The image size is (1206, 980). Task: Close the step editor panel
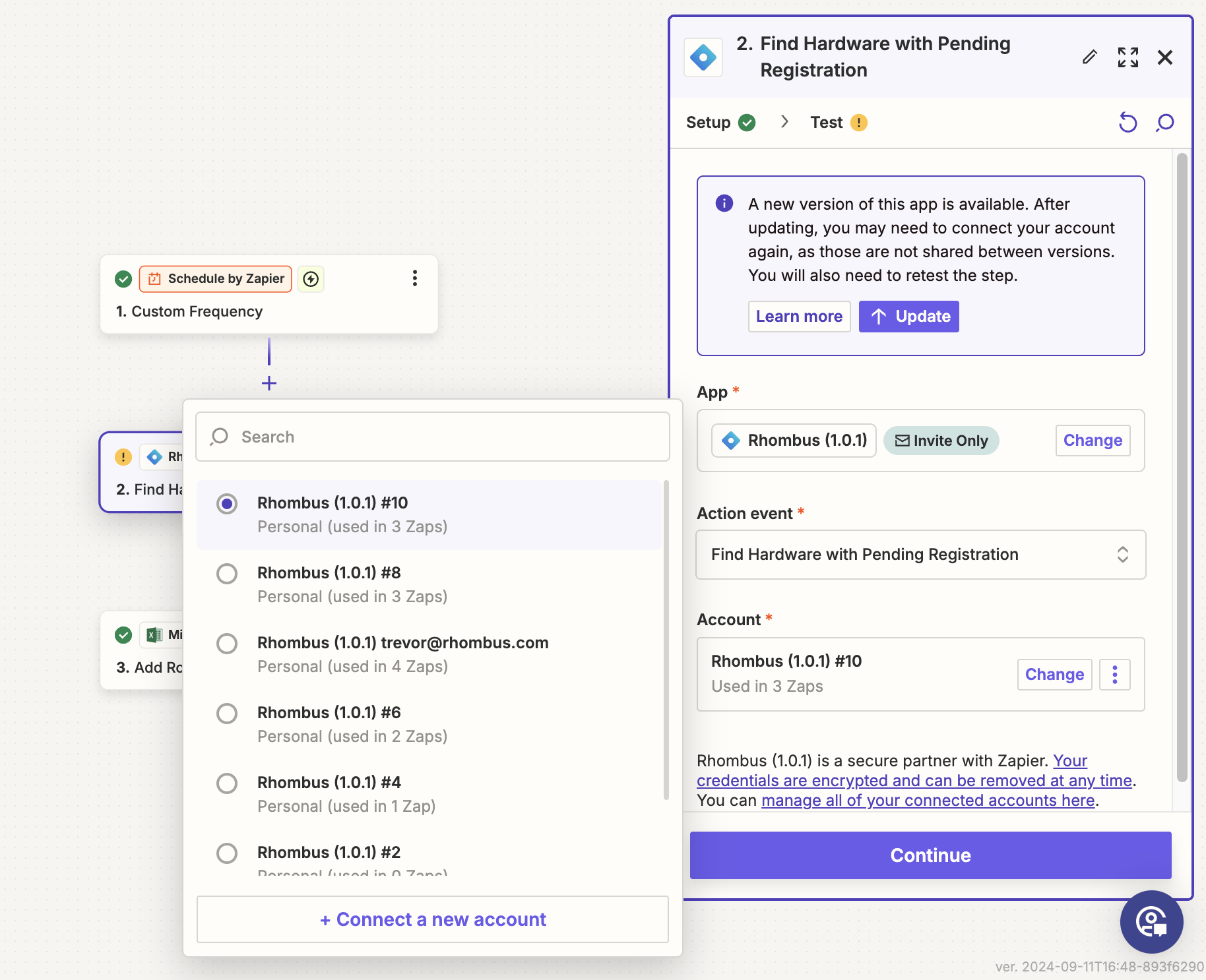click(1165, 57)
